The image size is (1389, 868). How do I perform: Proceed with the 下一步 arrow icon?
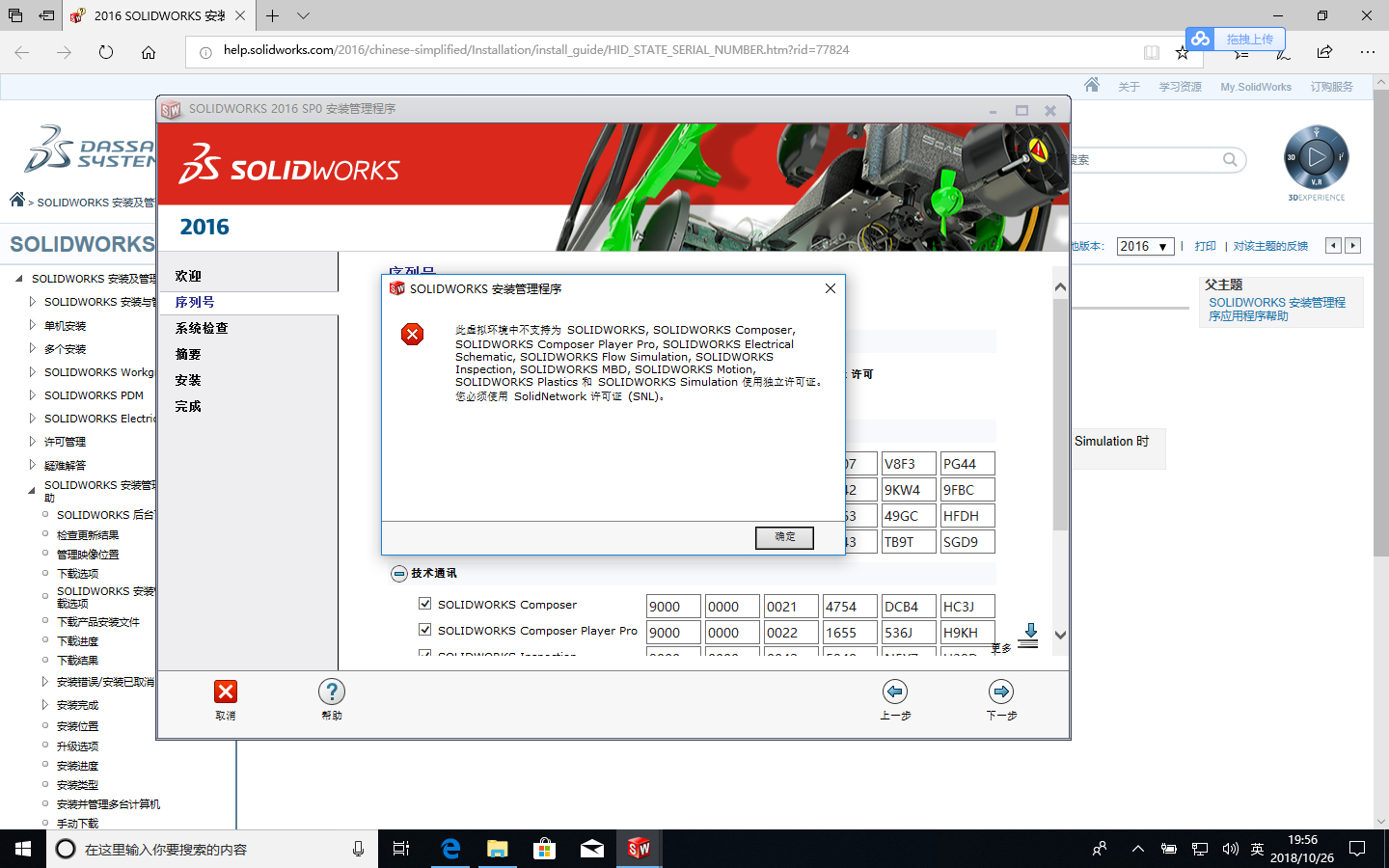coord(1001,692)
